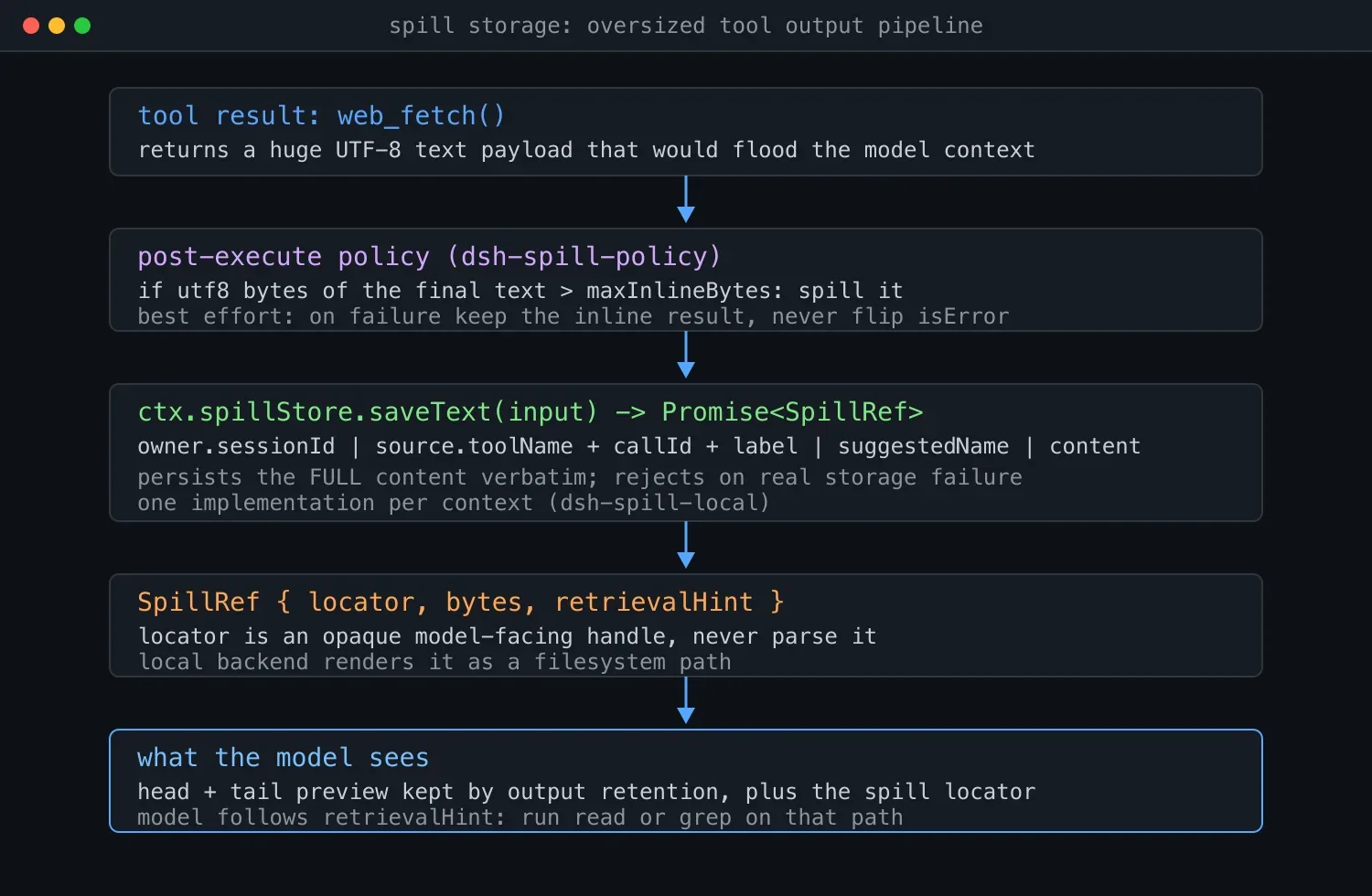Click the 'local backend renders it as a filesystem path' line

coord(434,662)
